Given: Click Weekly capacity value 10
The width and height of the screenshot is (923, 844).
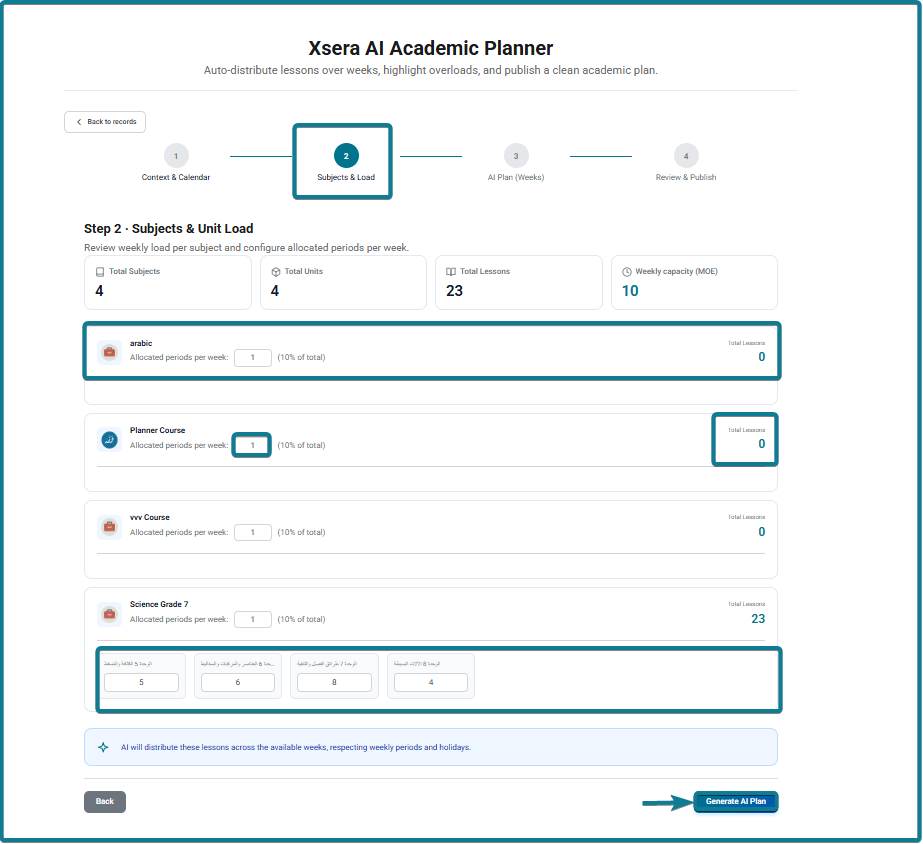Looking at the screenshot, I should pos(630,291).
